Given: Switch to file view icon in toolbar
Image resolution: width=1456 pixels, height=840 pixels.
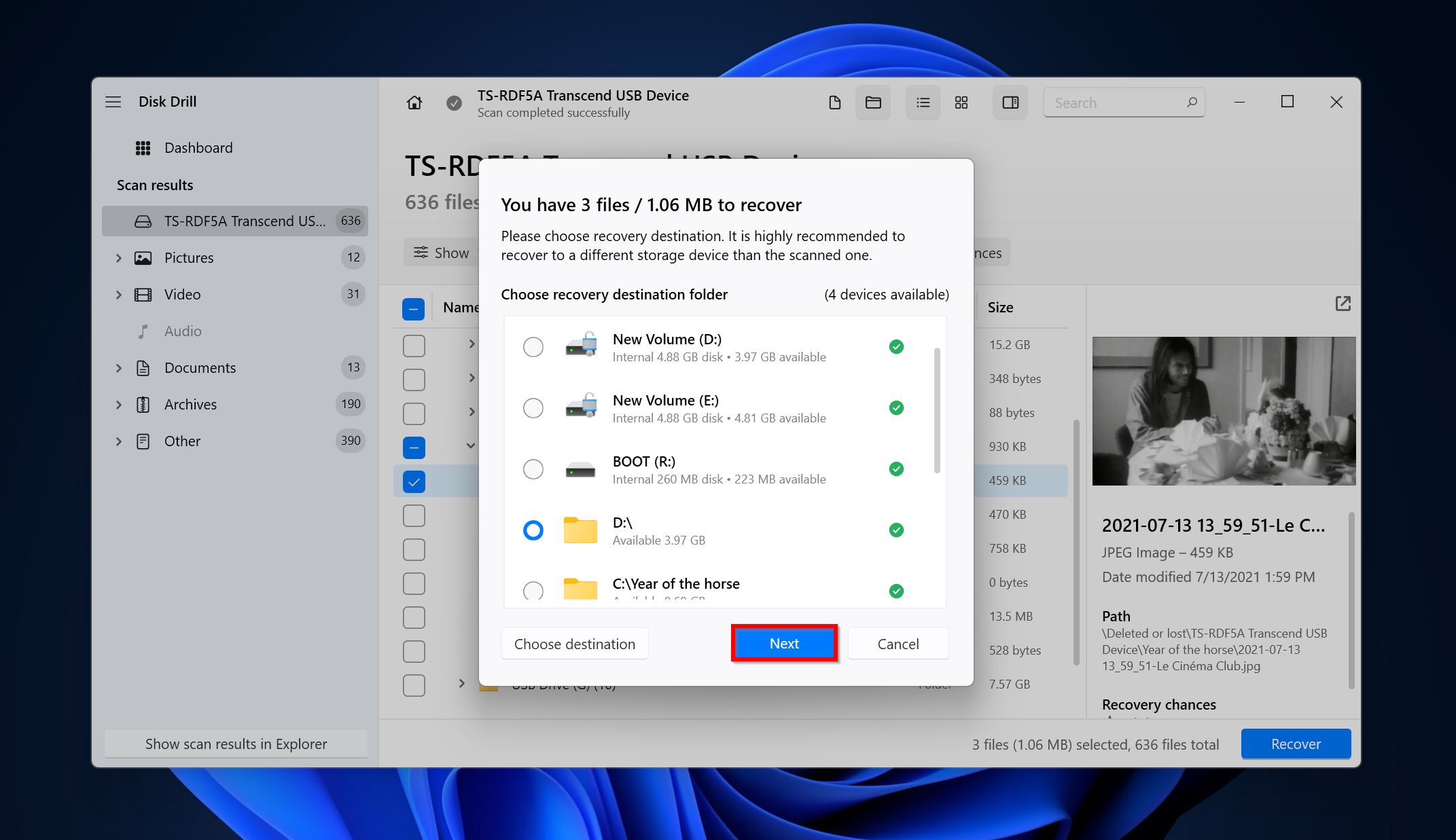Looking at the screenshot, I should [835, 103].
